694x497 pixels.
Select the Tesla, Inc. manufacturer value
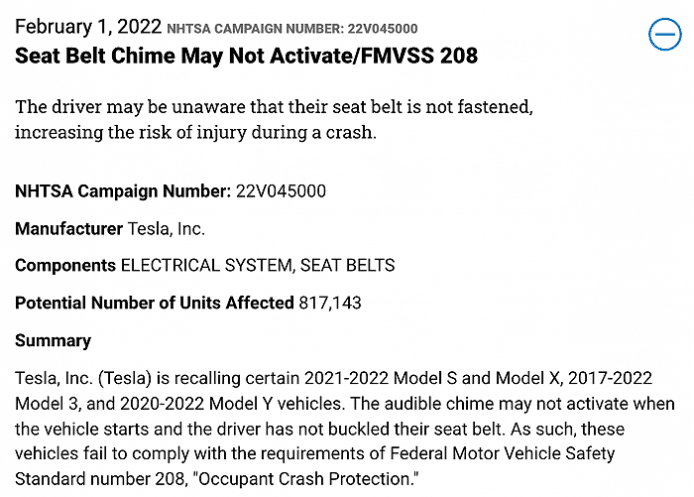(166, 228)
